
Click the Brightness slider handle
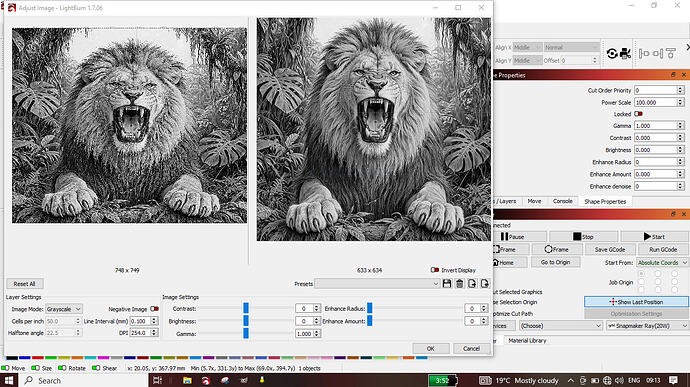[x=246, y=321]
